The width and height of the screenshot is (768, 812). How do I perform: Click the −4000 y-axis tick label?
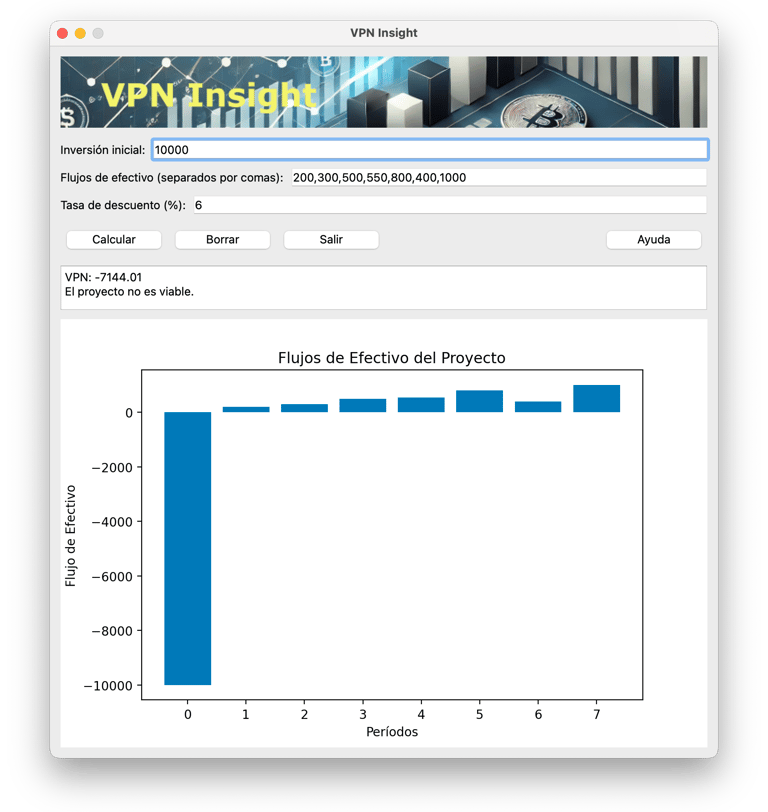point(112,522)
